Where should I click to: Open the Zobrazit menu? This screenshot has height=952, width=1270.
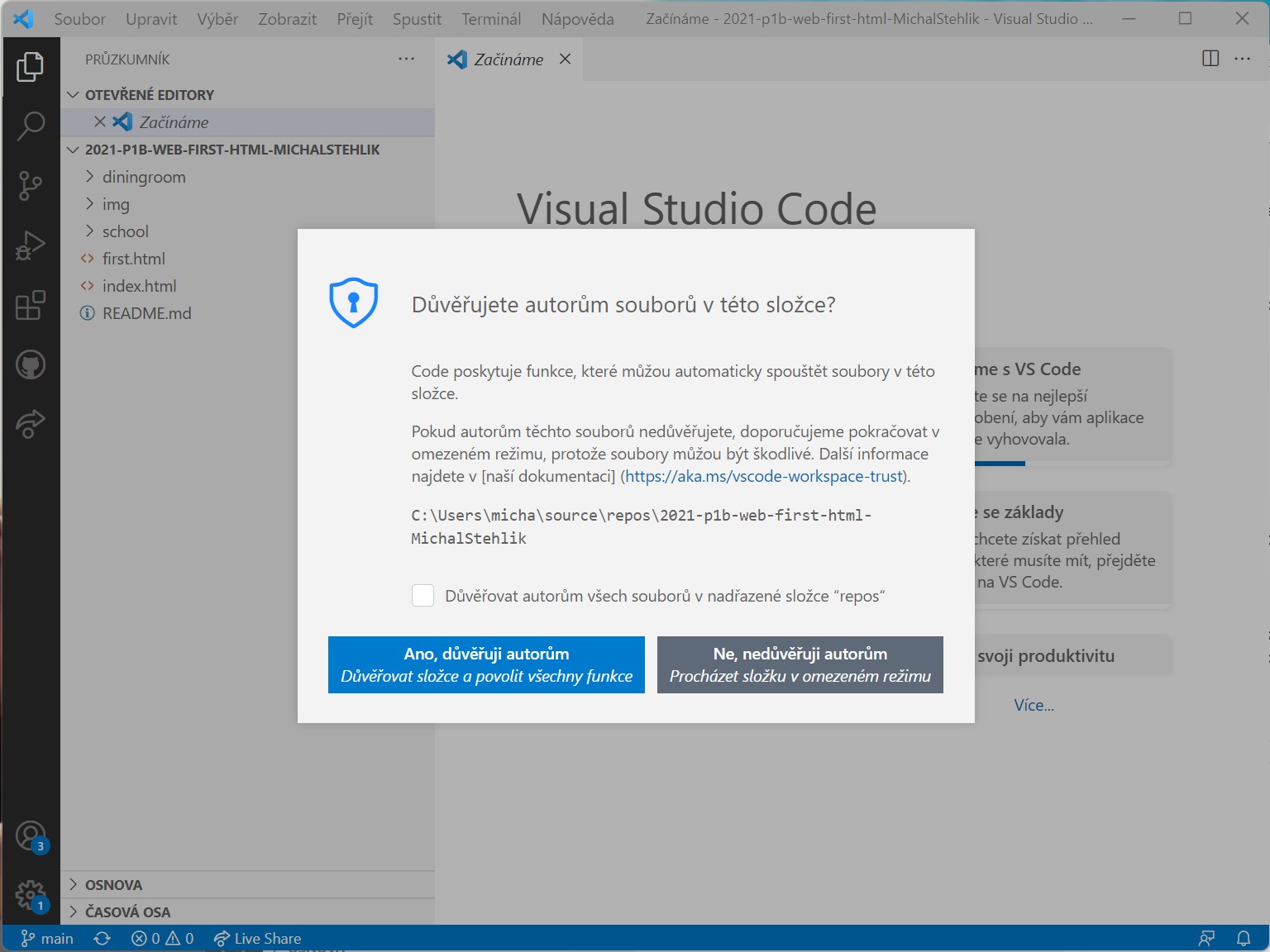(x=287, y=18)
